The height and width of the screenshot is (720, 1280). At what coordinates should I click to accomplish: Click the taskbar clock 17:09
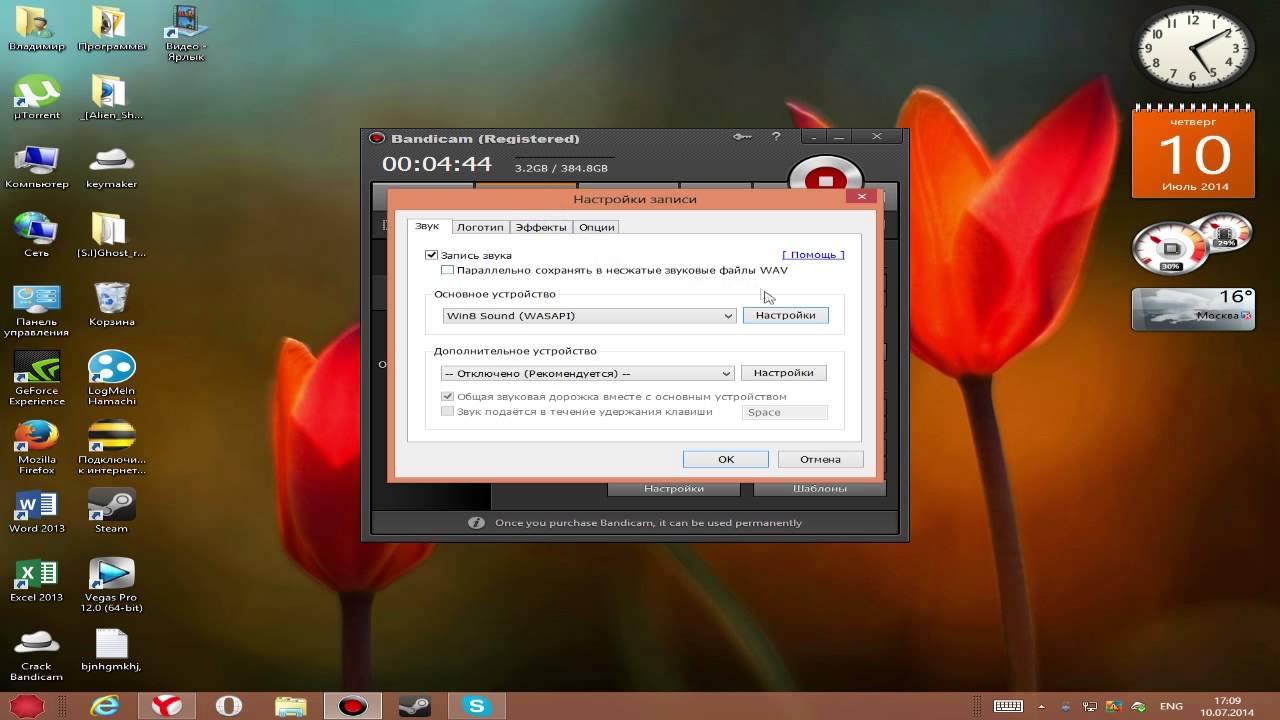pyautogui.click(x=1227, y=706)
